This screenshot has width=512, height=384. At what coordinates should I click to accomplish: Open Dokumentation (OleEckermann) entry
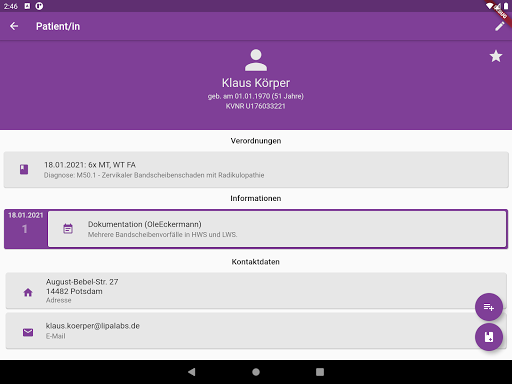[x=277, y=229]
